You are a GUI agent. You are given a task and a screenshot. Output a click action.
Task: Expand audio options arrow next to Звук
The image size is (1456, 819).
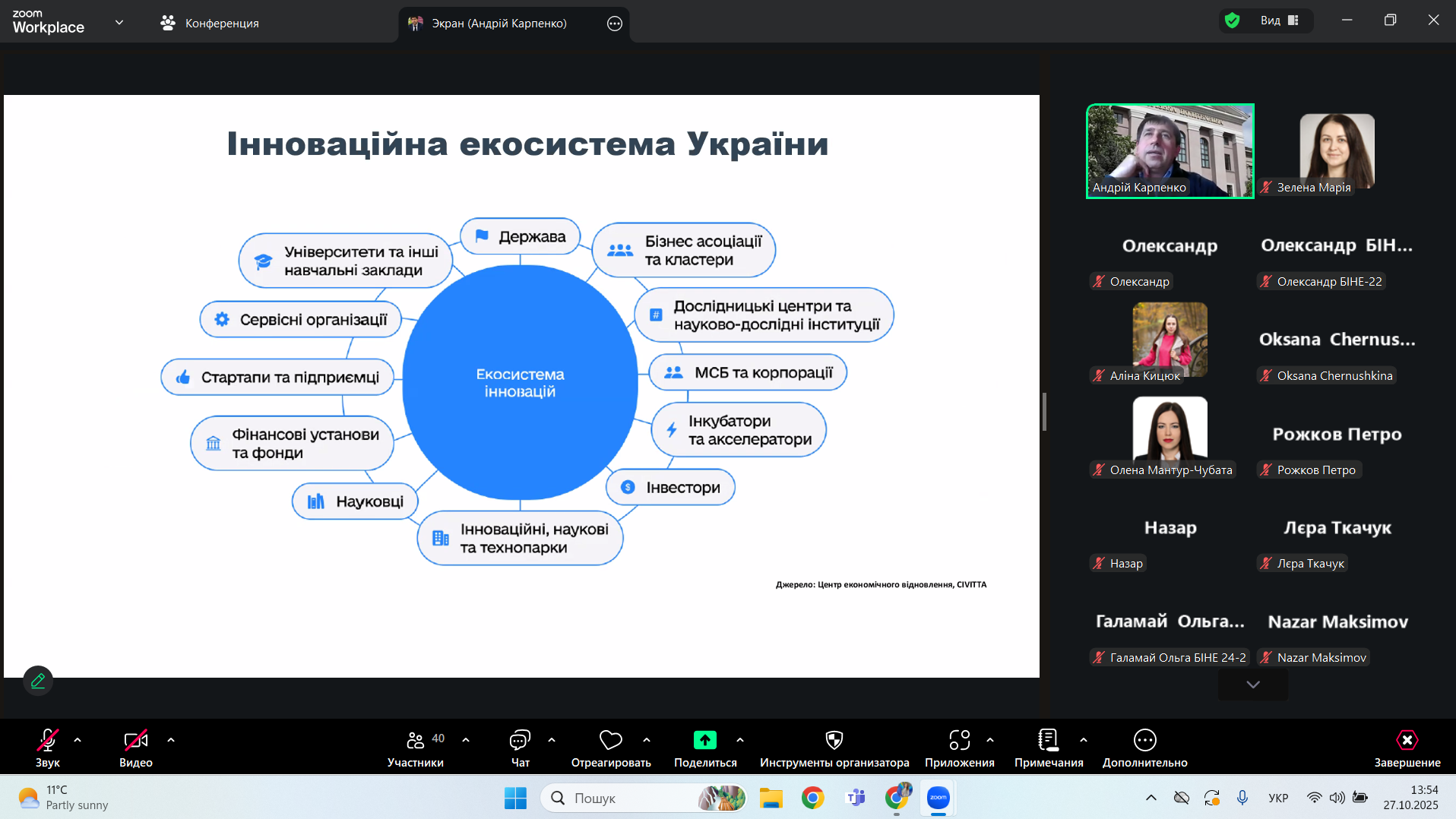(78, 740)
